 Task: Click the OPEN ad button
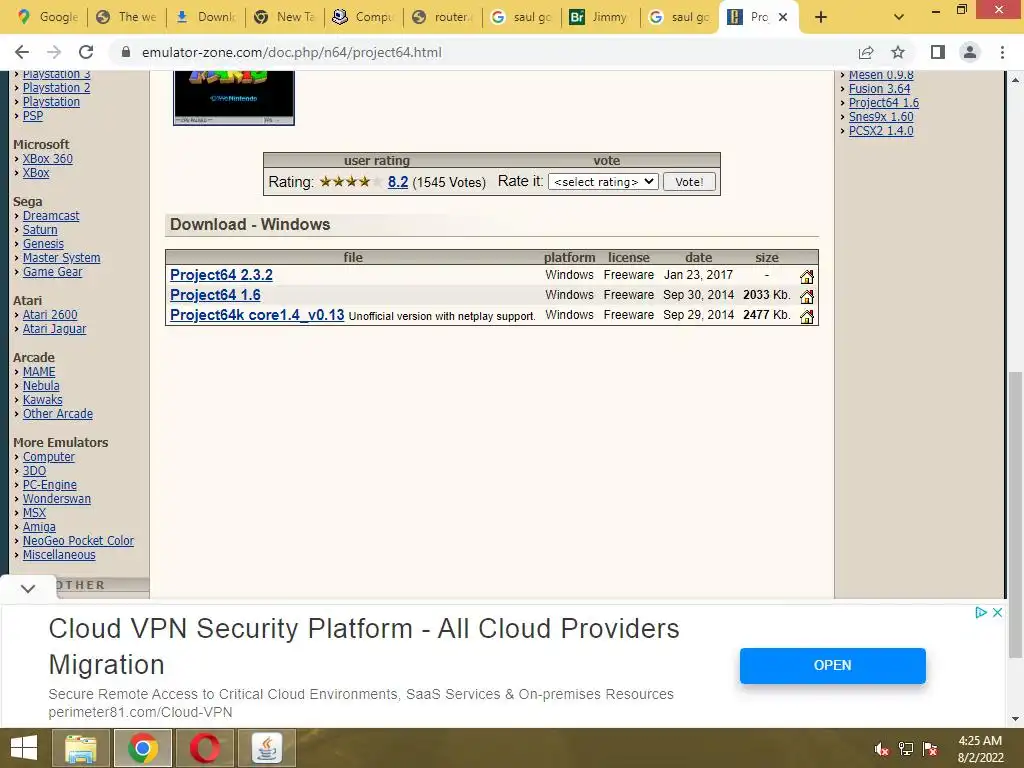point(833,665)
